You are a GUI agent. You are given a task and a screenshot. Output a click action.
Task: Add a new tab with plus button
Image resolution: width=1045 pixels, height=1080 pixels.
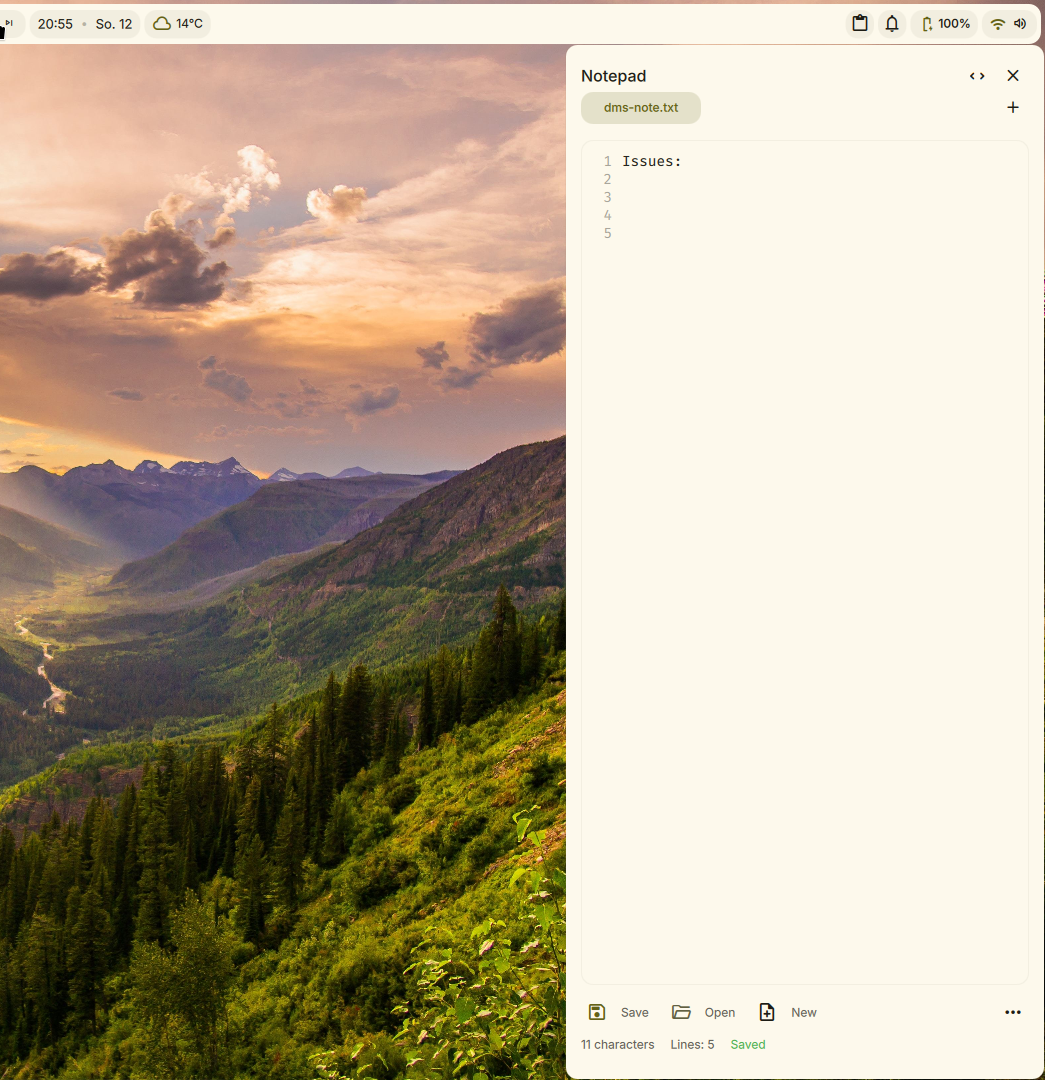pos(1013,108)
